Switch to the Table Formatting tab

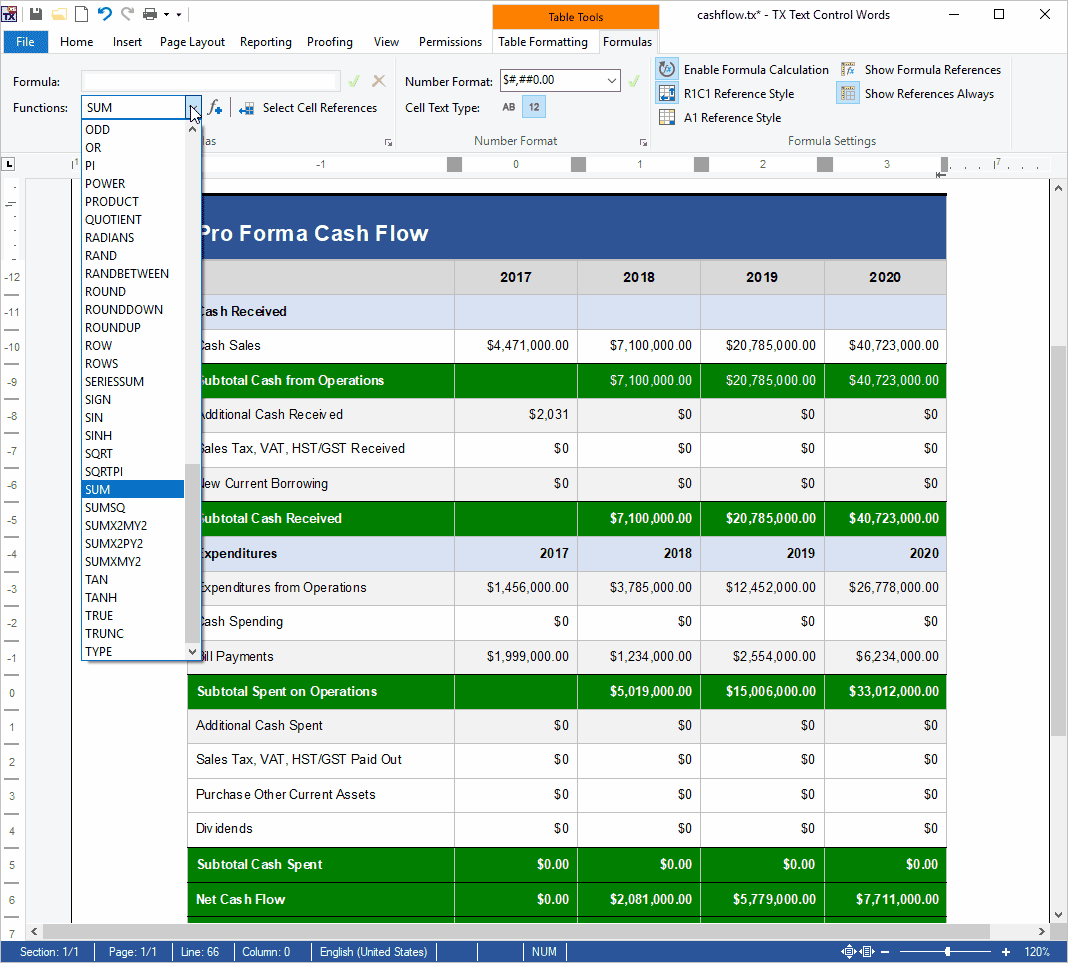(x=545, y=42)
